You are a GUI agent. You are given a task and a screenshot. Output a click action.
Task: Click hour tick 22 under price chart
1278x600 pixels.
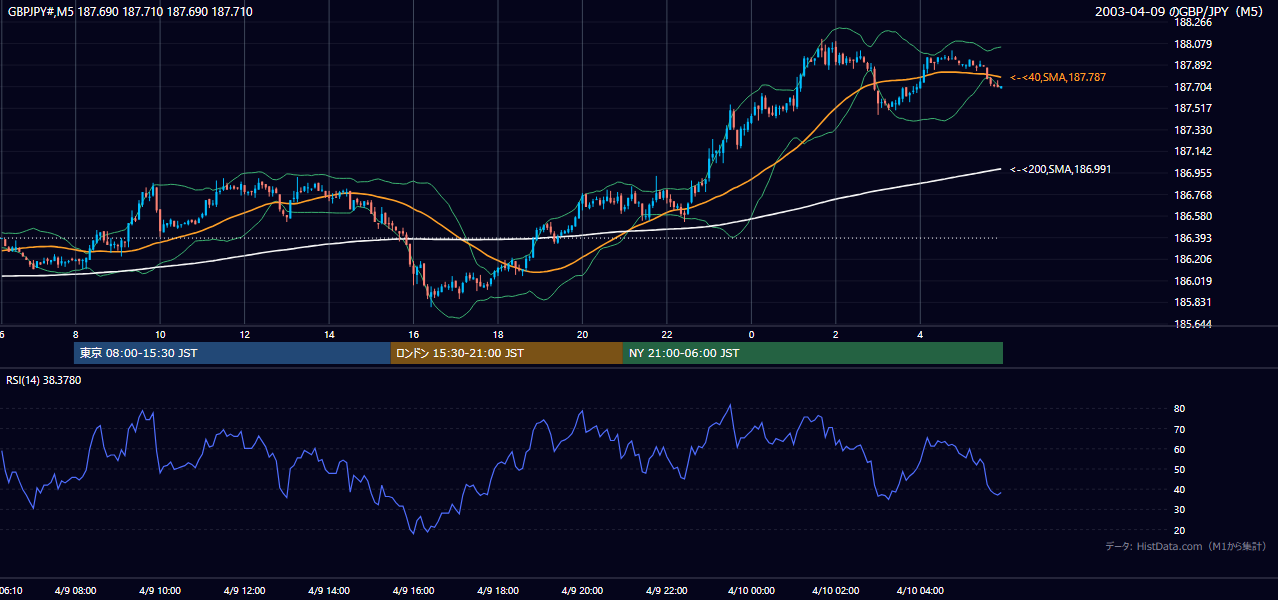(667, 335)
